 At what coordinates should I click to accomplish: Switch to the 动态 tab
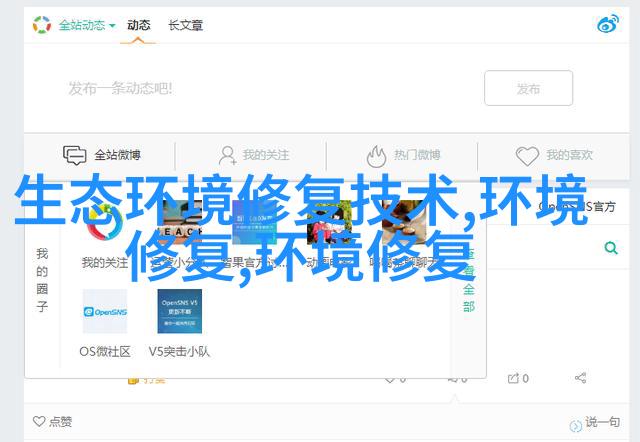138,25
